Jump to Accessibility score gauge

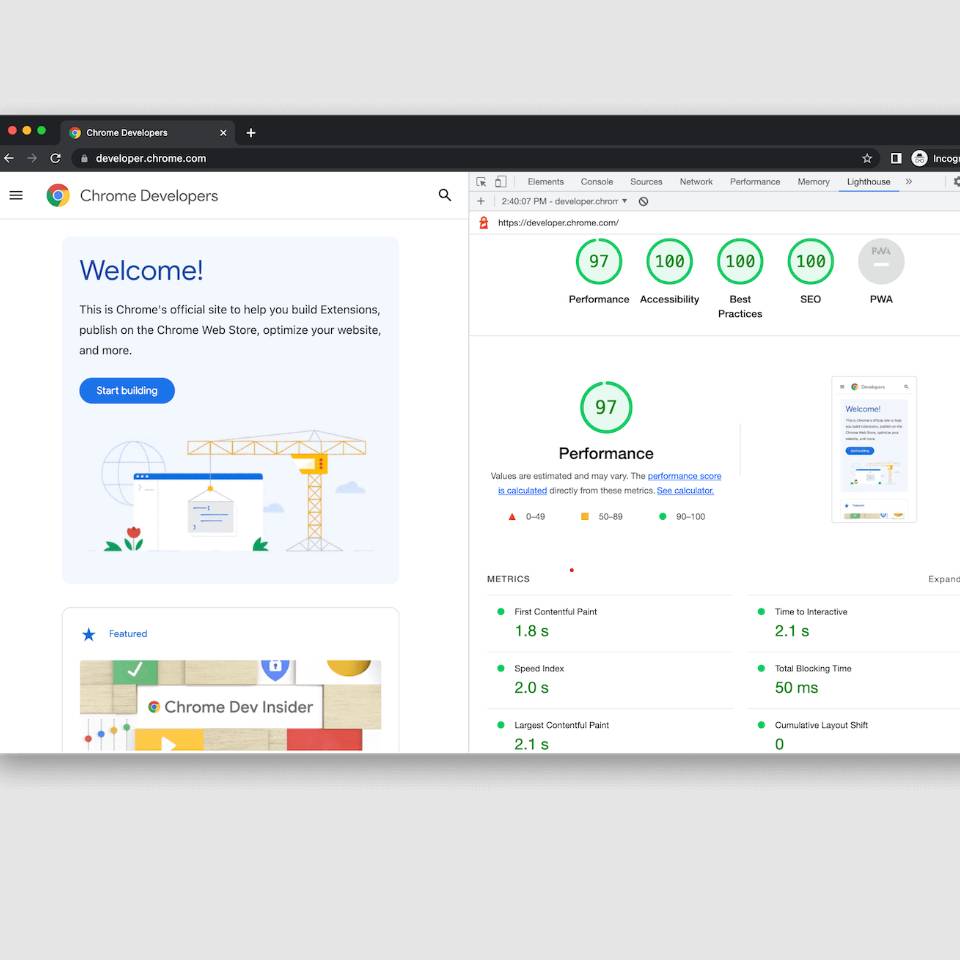pos(669,261)
